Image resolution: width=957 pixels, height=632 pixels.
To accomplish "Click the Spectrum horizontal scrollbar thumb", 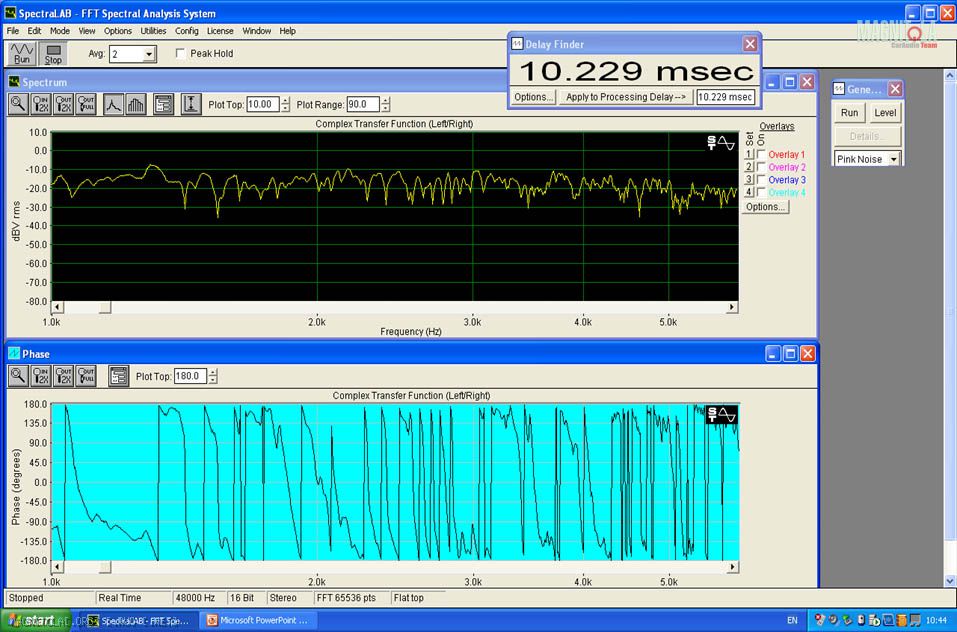I will coord(105,307).
